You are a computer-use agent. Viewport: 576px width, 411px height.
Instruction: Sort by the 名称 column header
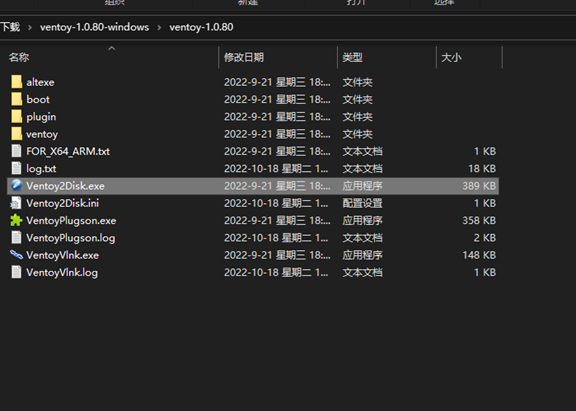pyautogui.click(x=19, y=57)
